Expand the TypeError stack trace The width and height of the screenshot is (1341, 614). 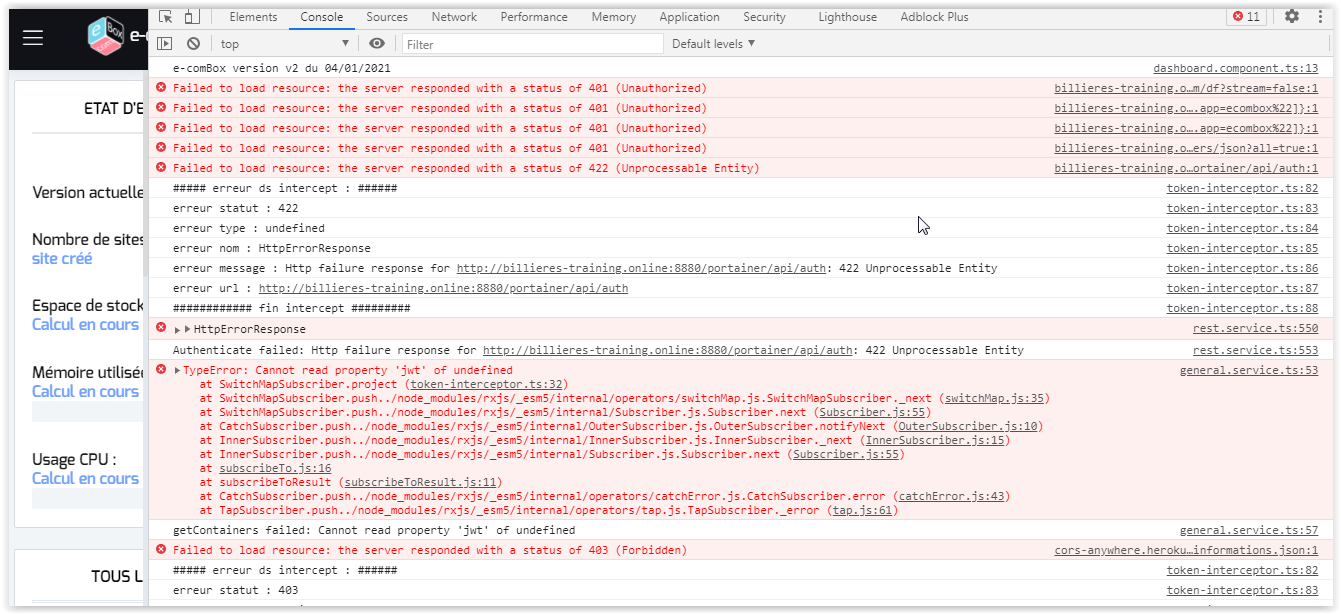click(178, 371)
